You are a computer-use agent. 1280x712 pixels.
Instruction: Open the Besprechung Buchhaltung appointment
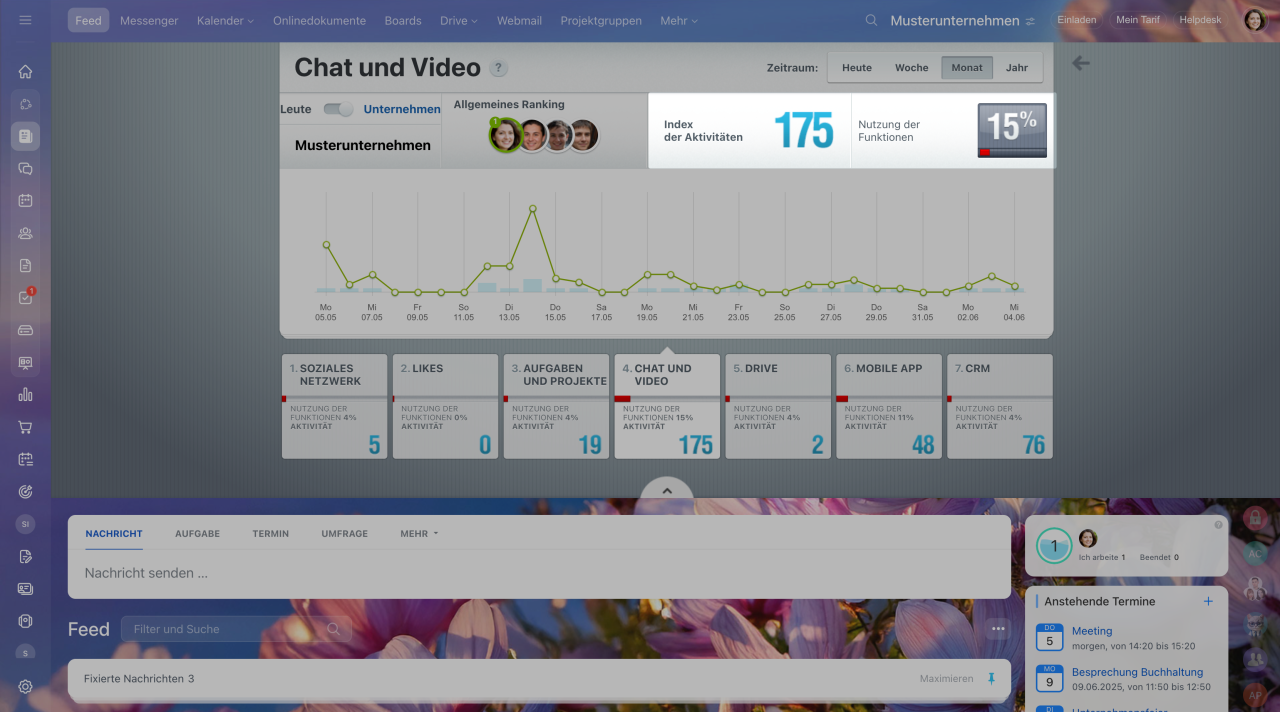pos(1138,672)
